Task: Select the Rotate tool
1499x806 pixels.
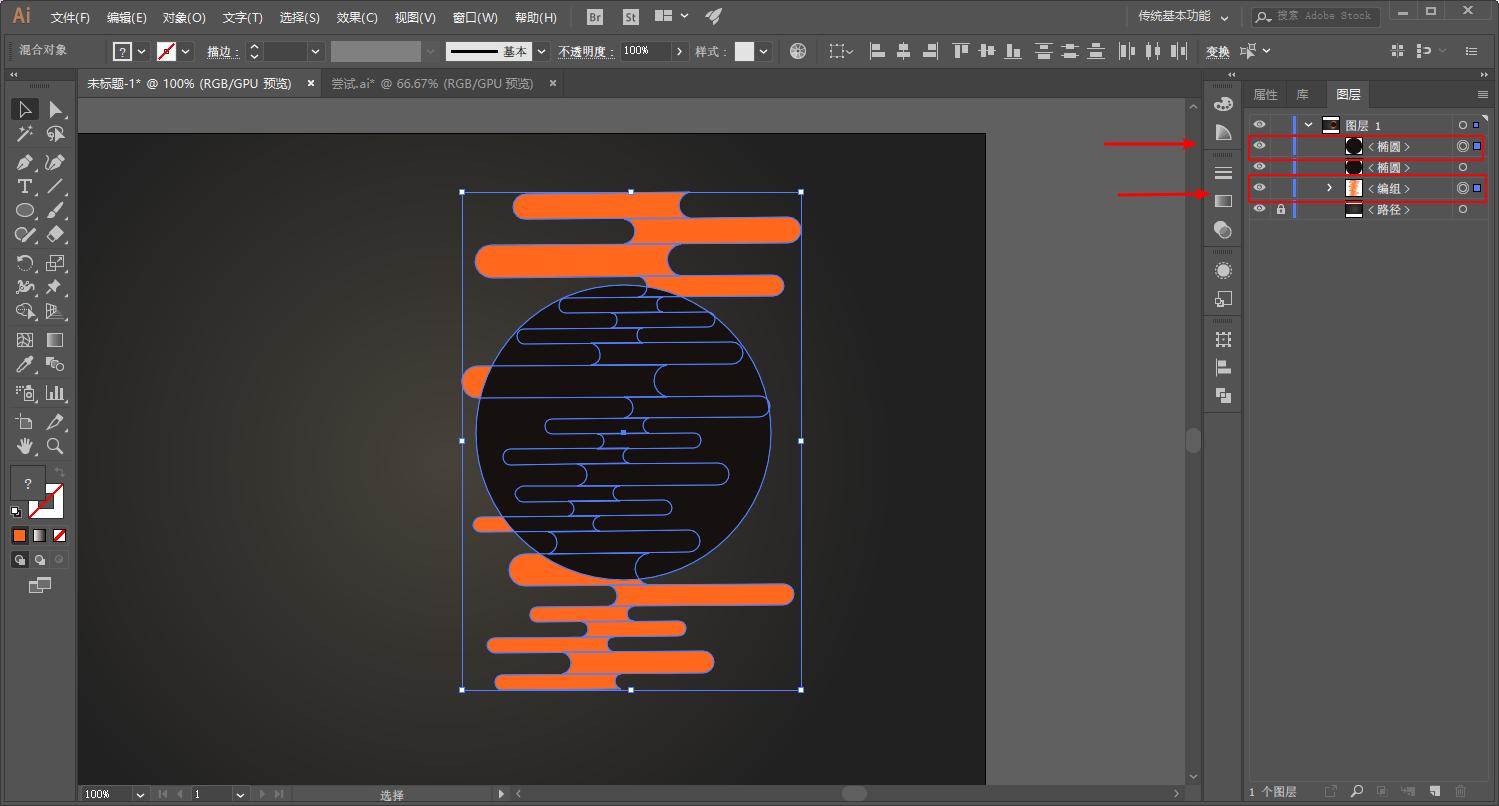Action: coord(25,263)
